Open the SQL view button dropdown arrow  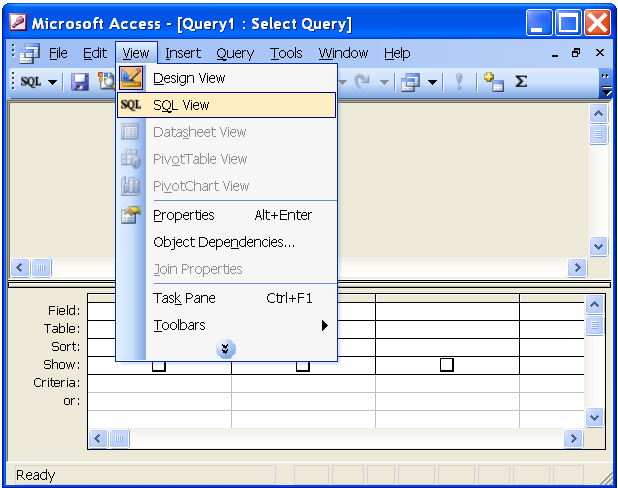click(52, 82)
